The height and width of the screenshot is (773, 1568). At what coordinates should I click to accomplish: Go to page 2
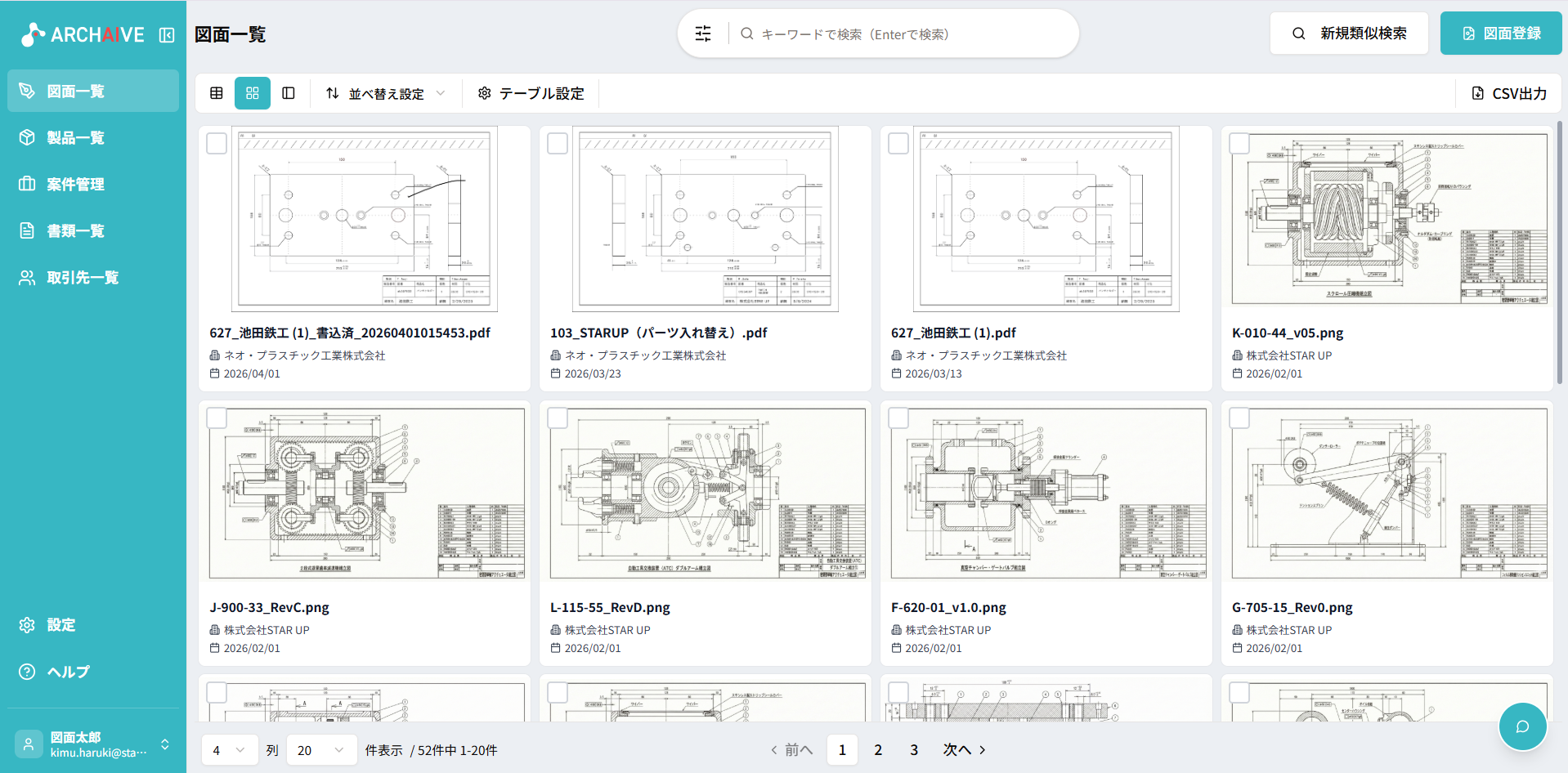tap(878, 750)
